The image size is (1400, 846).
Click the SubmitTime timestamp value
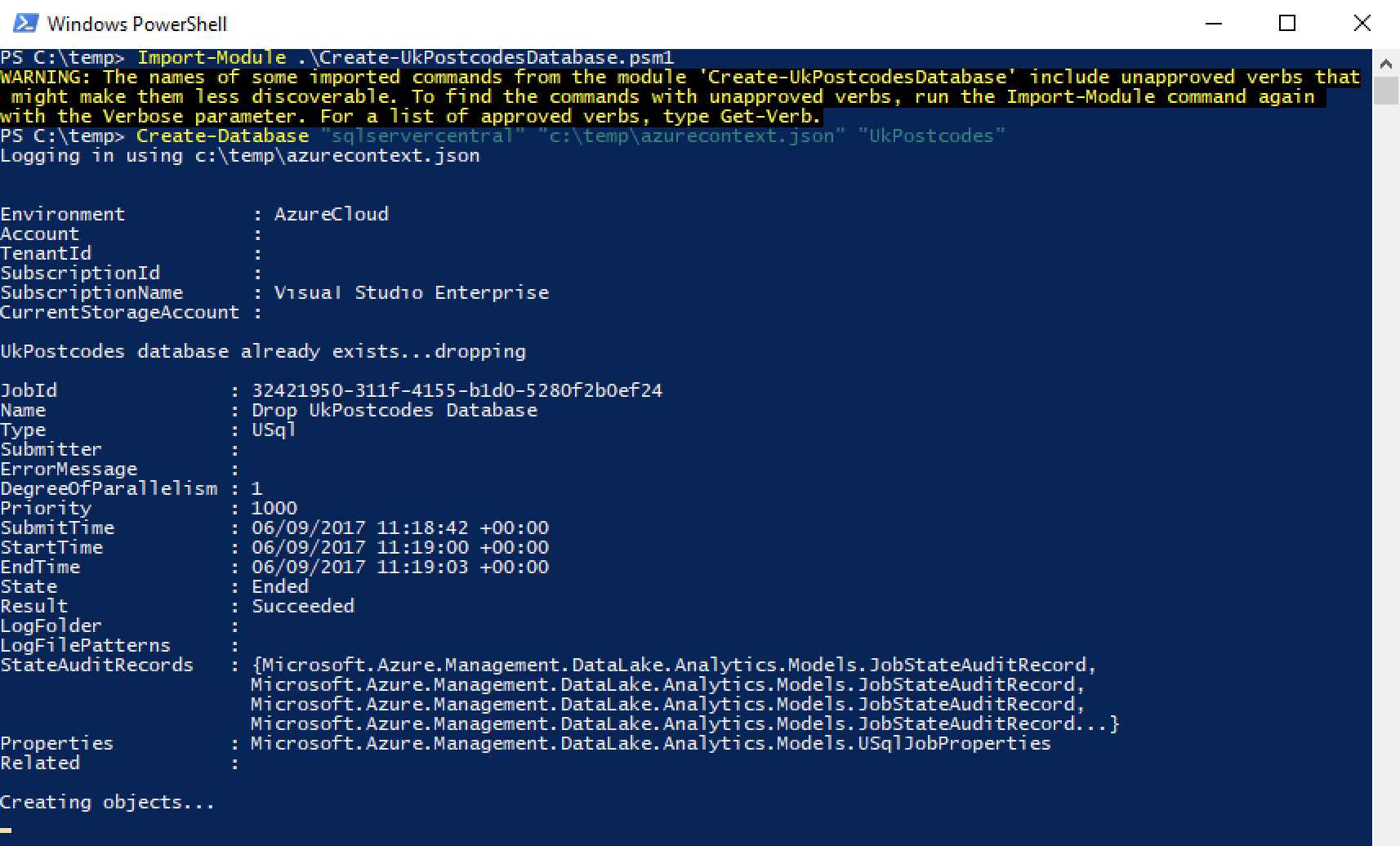pyautogui.click(x=399, y=528)
